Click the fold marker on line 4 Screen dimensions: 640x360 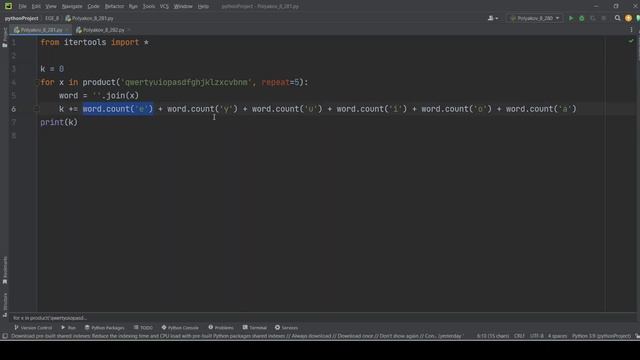click(36, 82)
